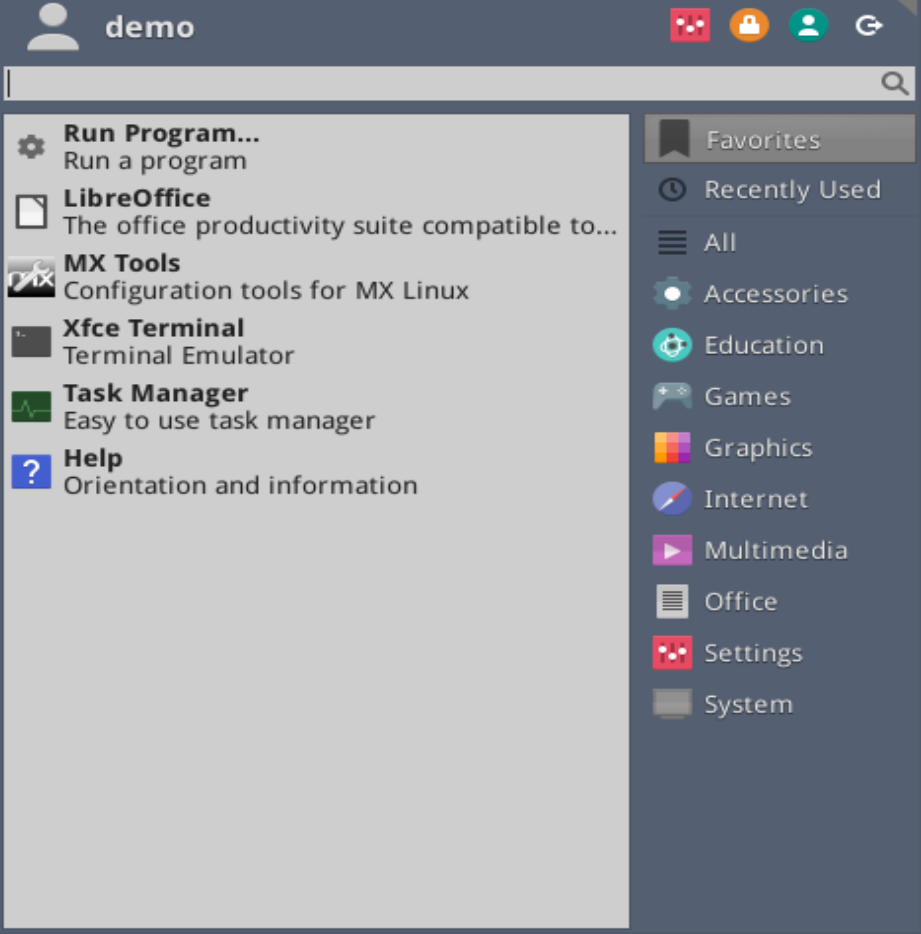Click the Xfce Terminal icon
This screenshot has height=934, width=921.
click(x=31, y=341)
